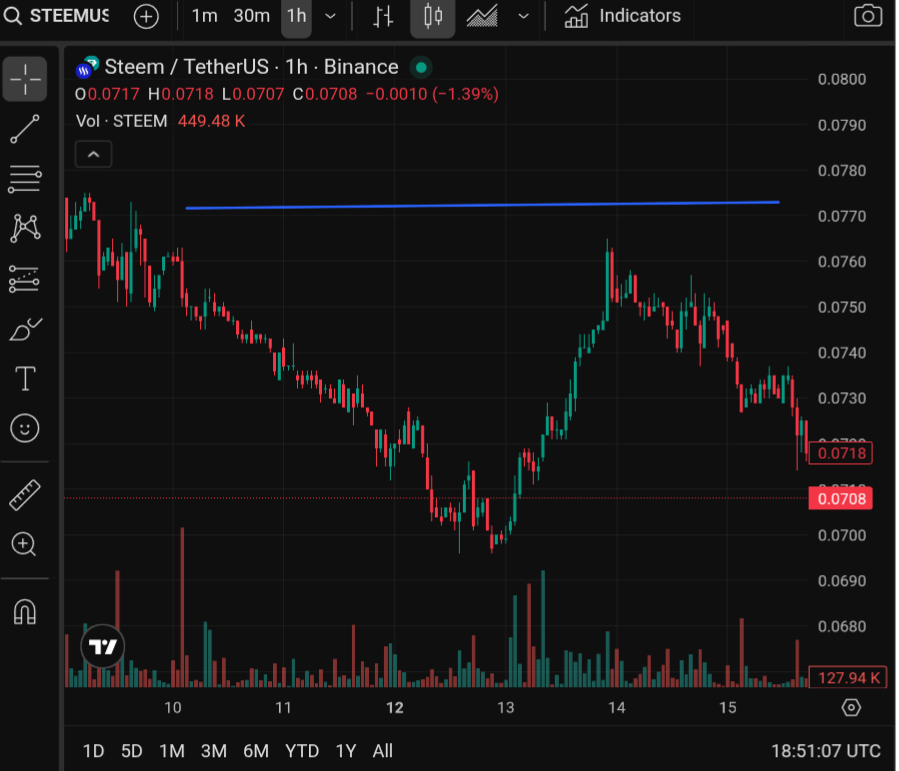The height and width of the screenshot is (771, 899).
Task: Click the 0.0718 price label on axis
Action: 841,453
